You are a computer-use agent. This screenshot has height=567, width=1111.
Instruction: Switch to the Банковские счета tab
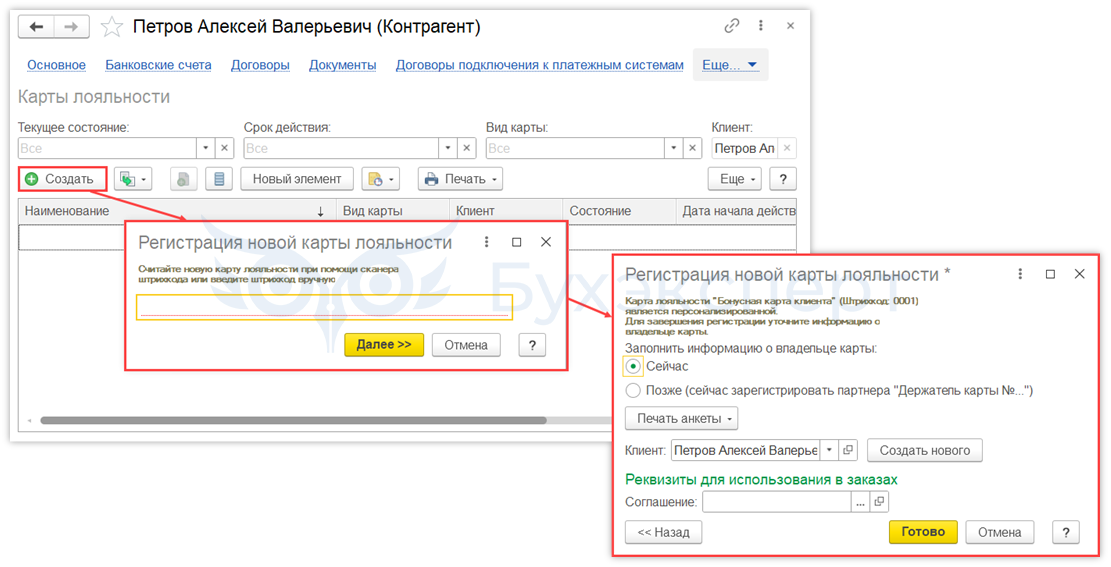158,65
